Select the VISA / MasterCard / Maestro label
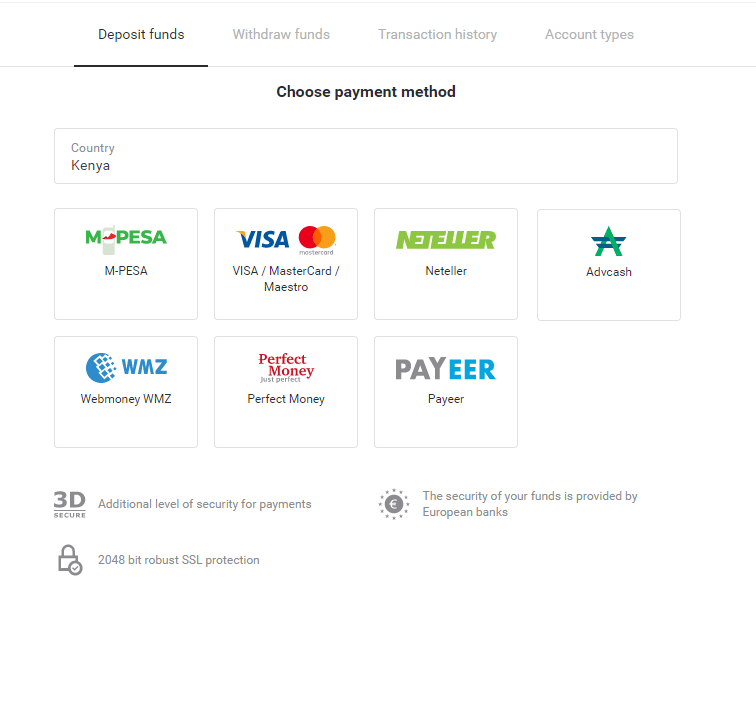Viewport: 756px width, 702px height. click(x=286, y=279)
